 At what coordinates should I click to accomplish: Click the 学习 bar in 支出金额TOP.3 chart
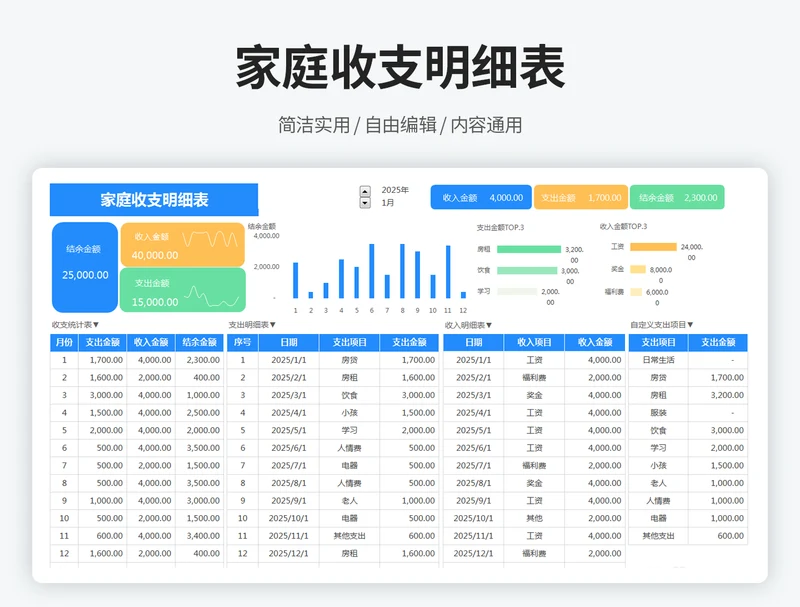(517, 291)
